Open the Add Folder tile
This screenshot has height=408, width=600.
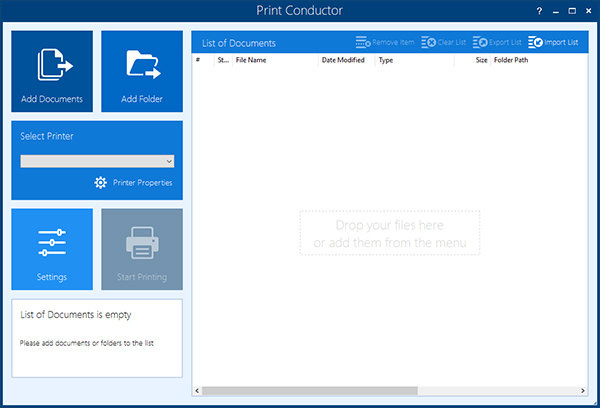(142, 71)
